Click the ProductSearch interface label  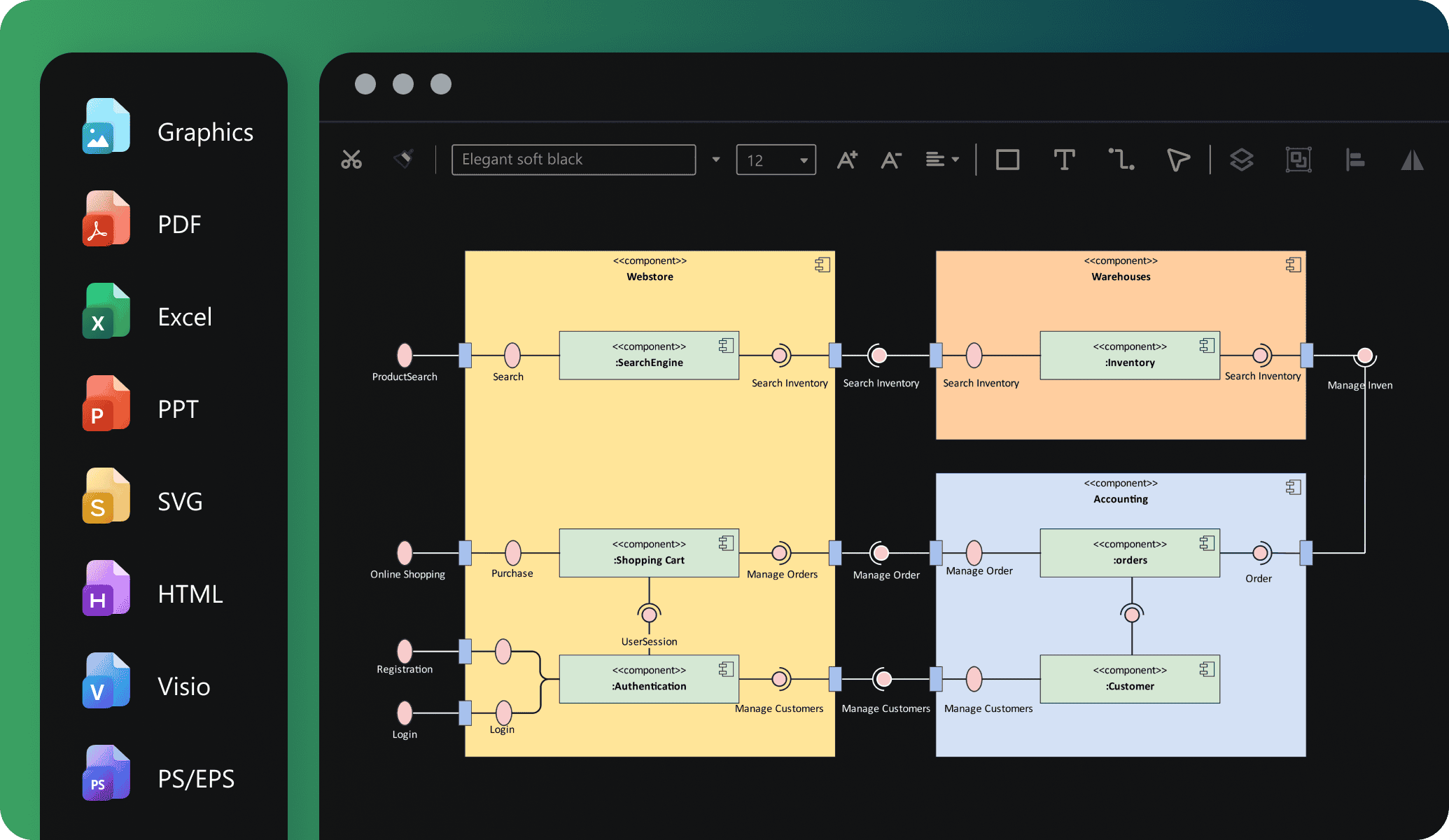(405, 377)
